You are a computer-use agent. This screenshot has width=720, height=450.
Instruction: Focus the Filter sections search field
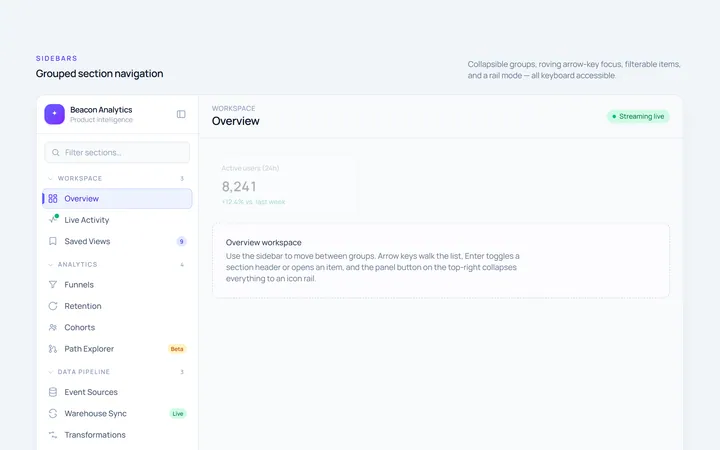pos(117,152)
